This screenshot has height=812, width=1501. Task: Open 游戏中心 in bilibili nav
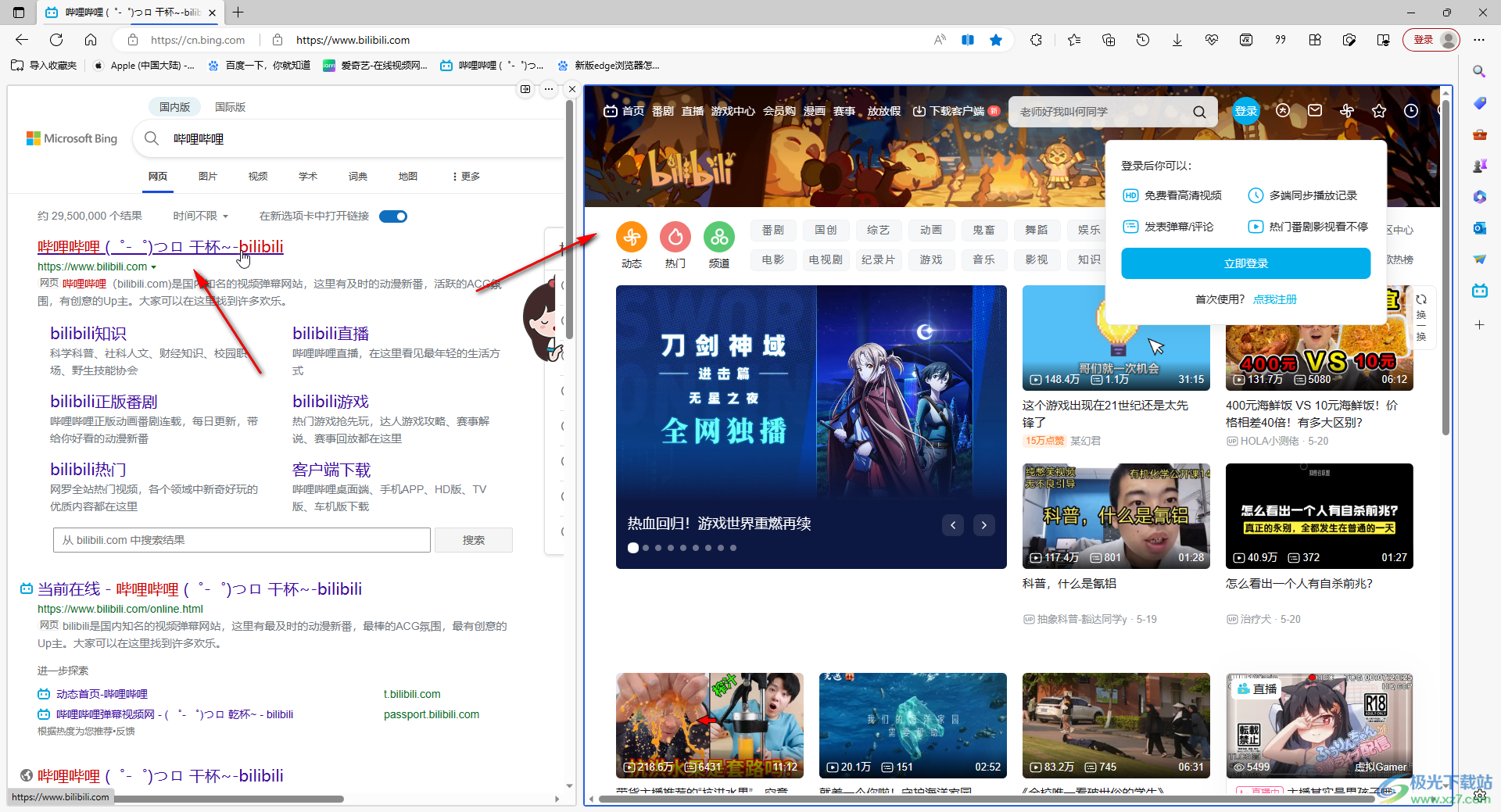click(733, 111)
